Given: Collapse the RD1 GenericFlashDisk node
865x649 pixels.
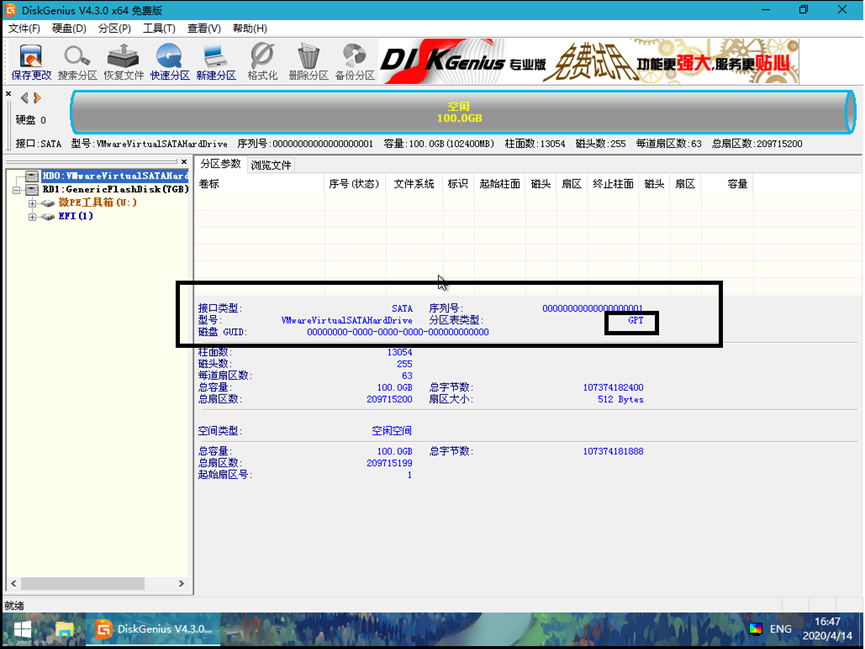Looking at the screenshot, I should [x=17, y=189].
